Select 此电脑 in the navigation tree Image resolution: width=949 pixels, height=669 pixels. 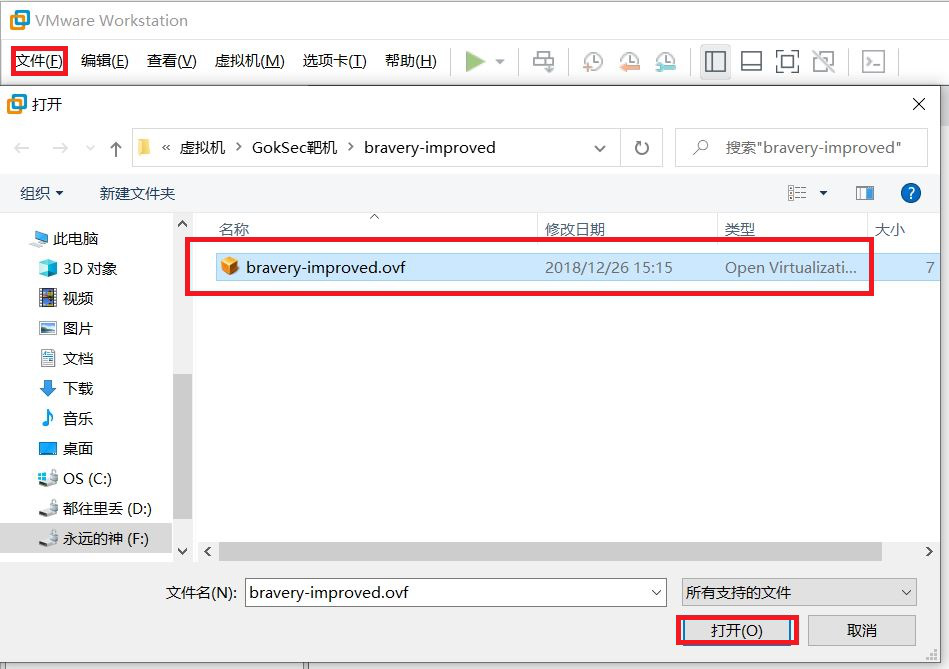(75, 239)
